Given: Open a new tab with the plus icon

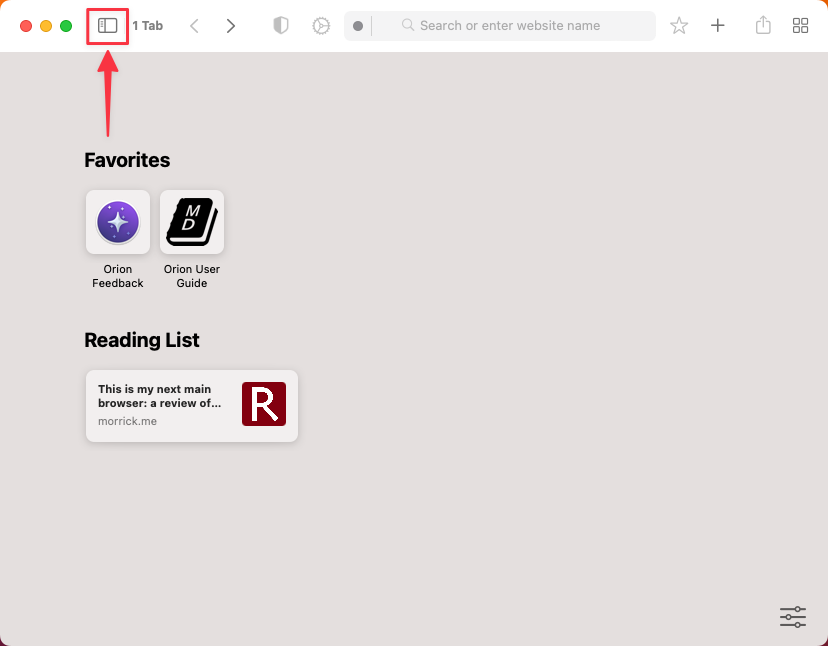Looking at the screenshot, I should [718, 25].
